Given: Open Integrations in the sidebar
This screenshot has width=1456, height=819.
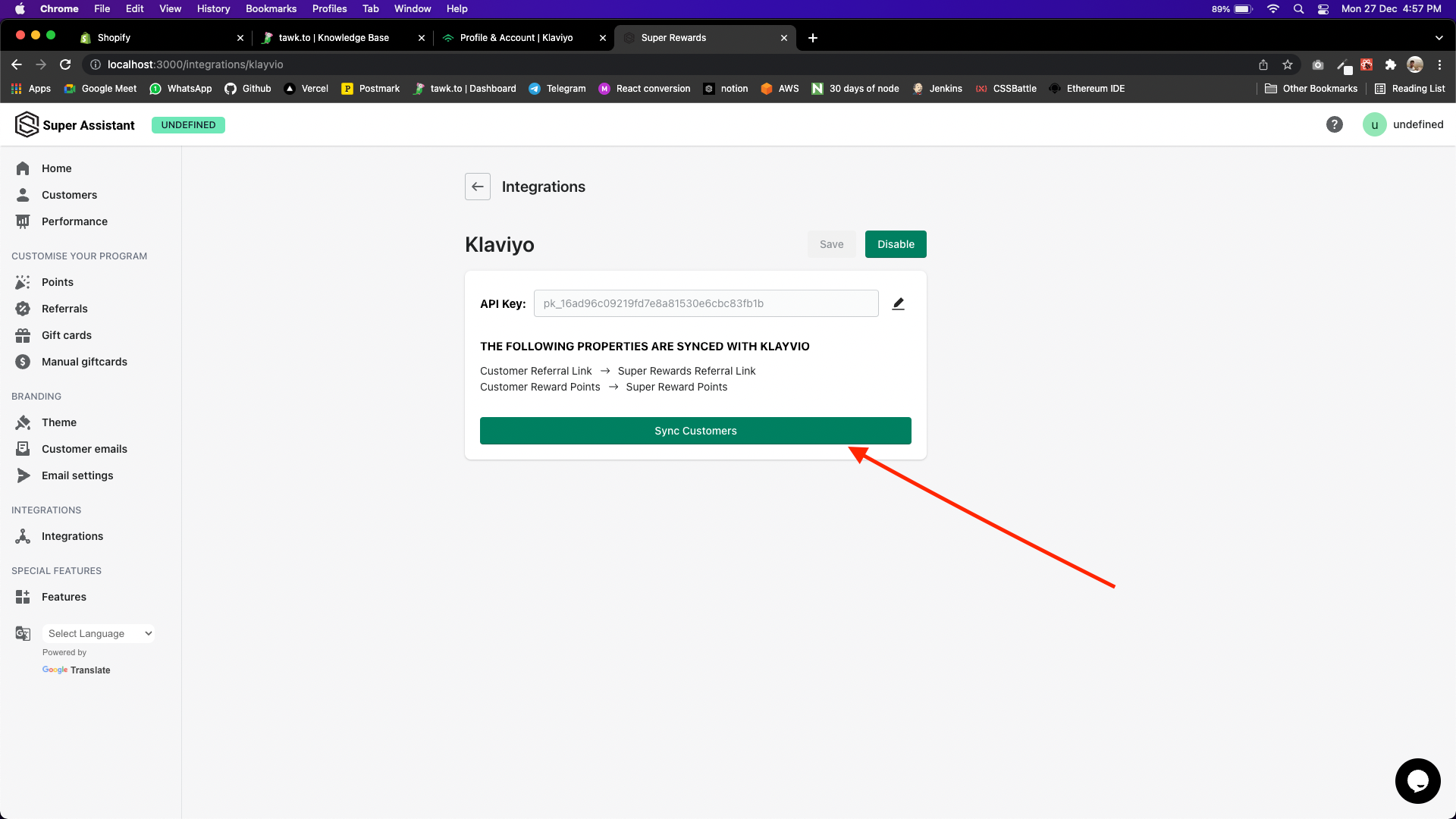Looking at the screenshot, I should [x=72, y=536].
